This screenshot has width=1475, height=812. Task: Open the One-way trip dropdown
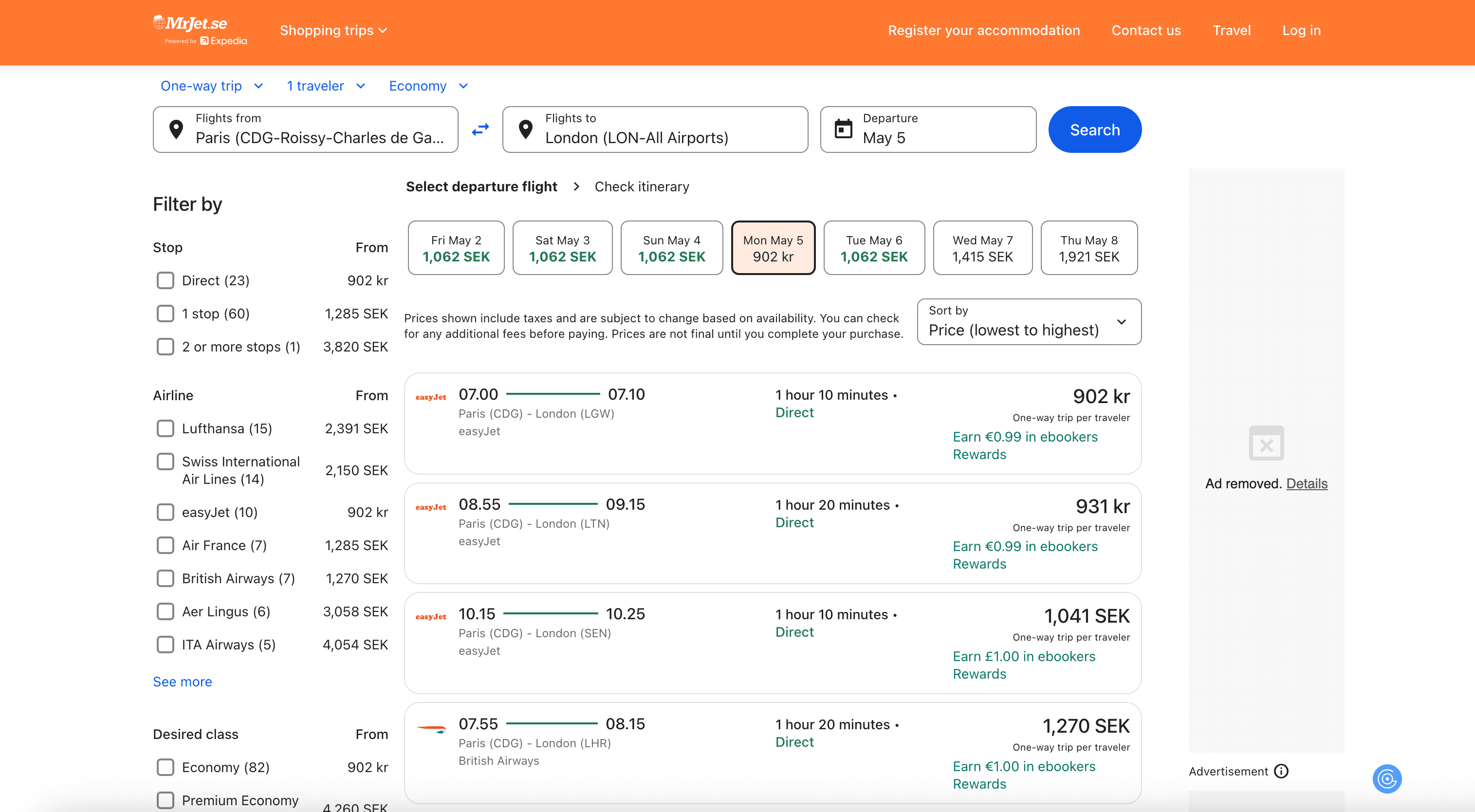pos(211,86)
